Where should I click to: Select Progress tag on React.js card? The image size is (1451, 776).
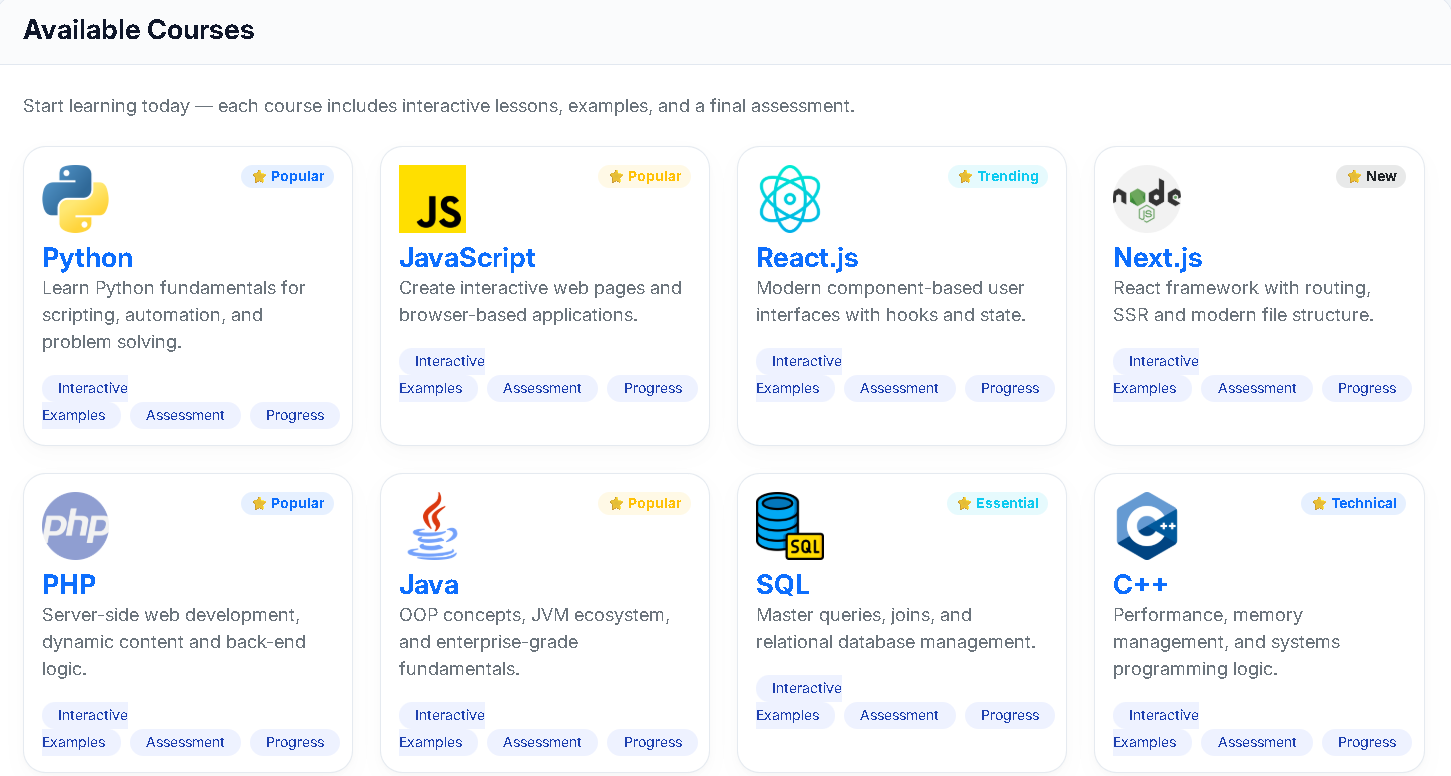click(1010, 388)
